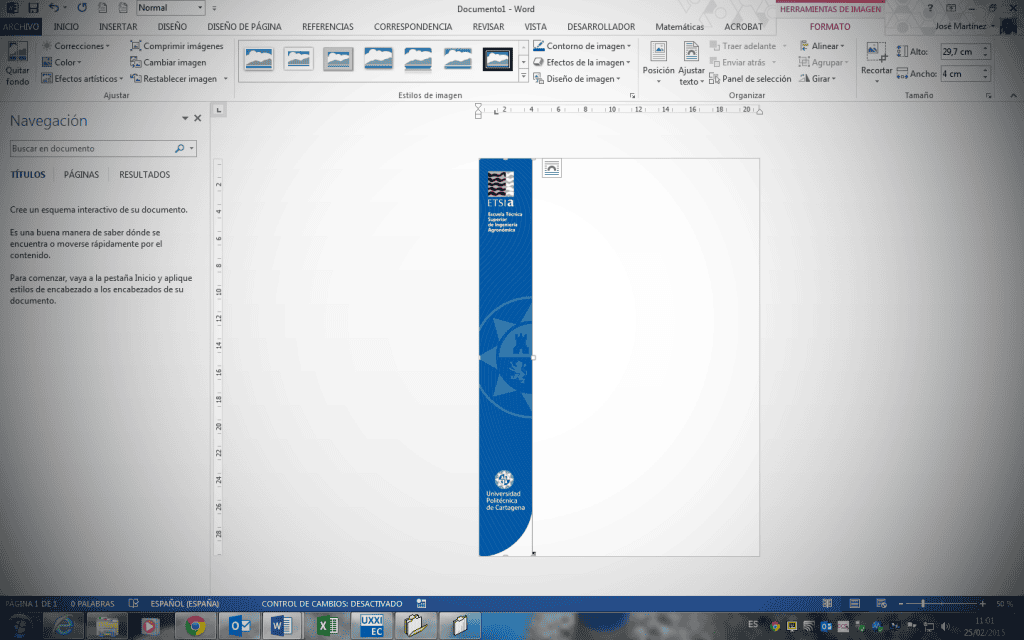The image size is (1024, 640).
Task: Open the Estilos de imagen dialog launcher
Action: 632,95
